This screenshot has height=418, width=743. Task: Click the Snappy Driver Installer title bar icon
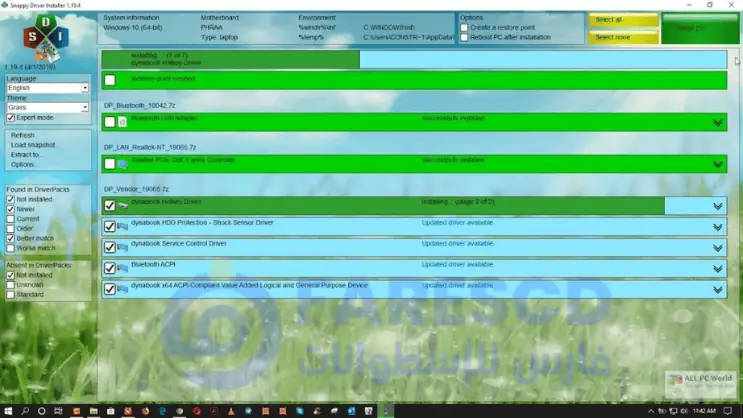click(5, 5)
